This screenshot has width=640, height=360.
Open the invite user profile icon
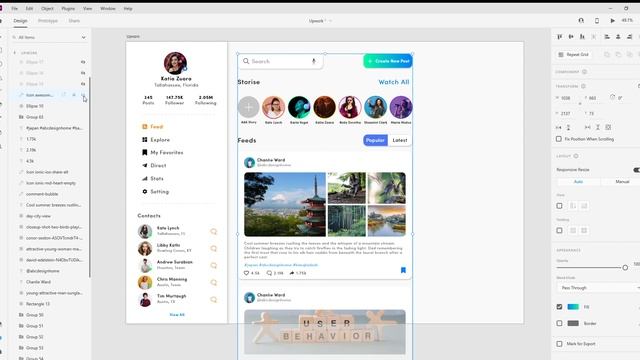click(x=581, y=20)
